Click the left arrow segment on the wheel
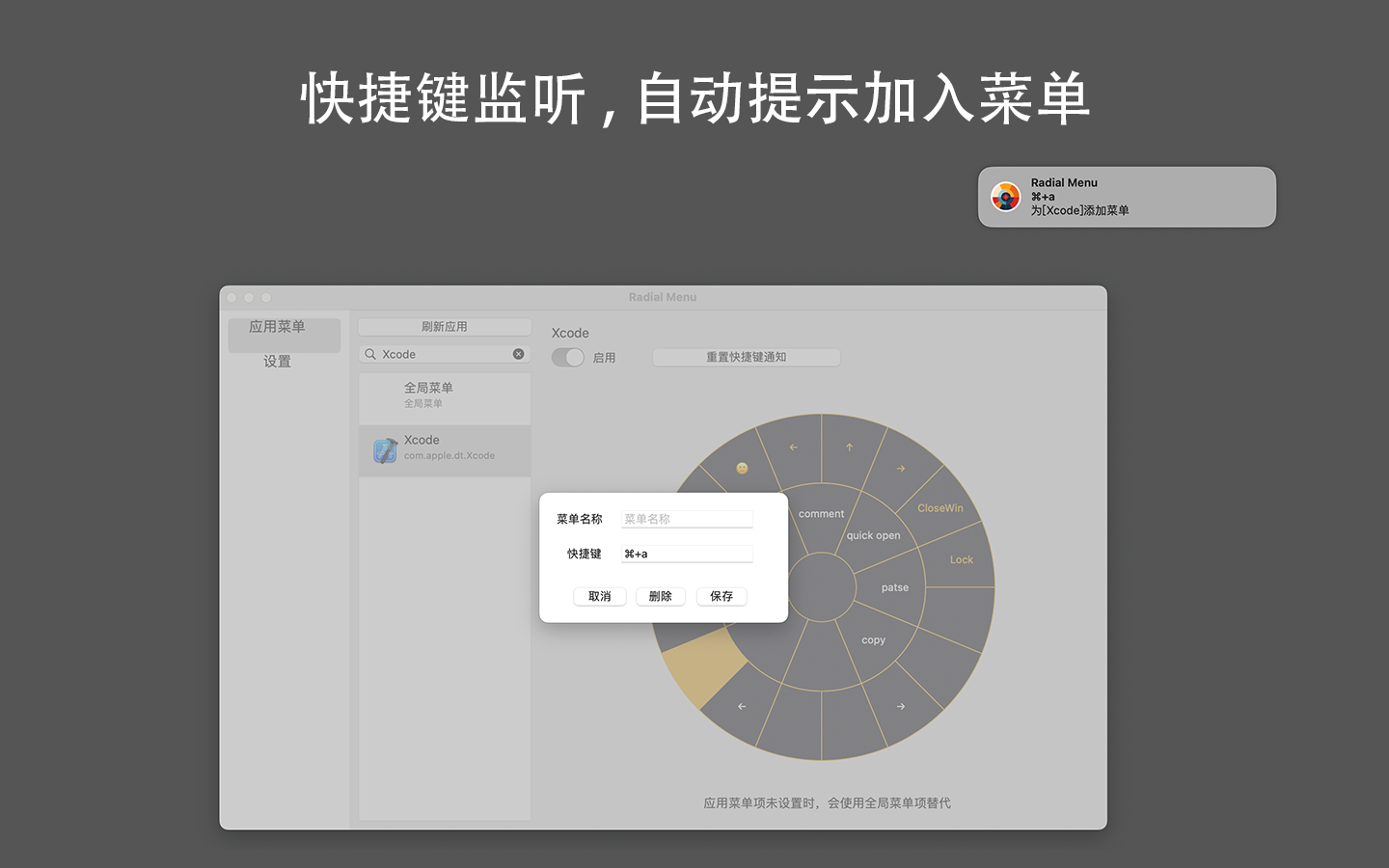 pos(793,447)
